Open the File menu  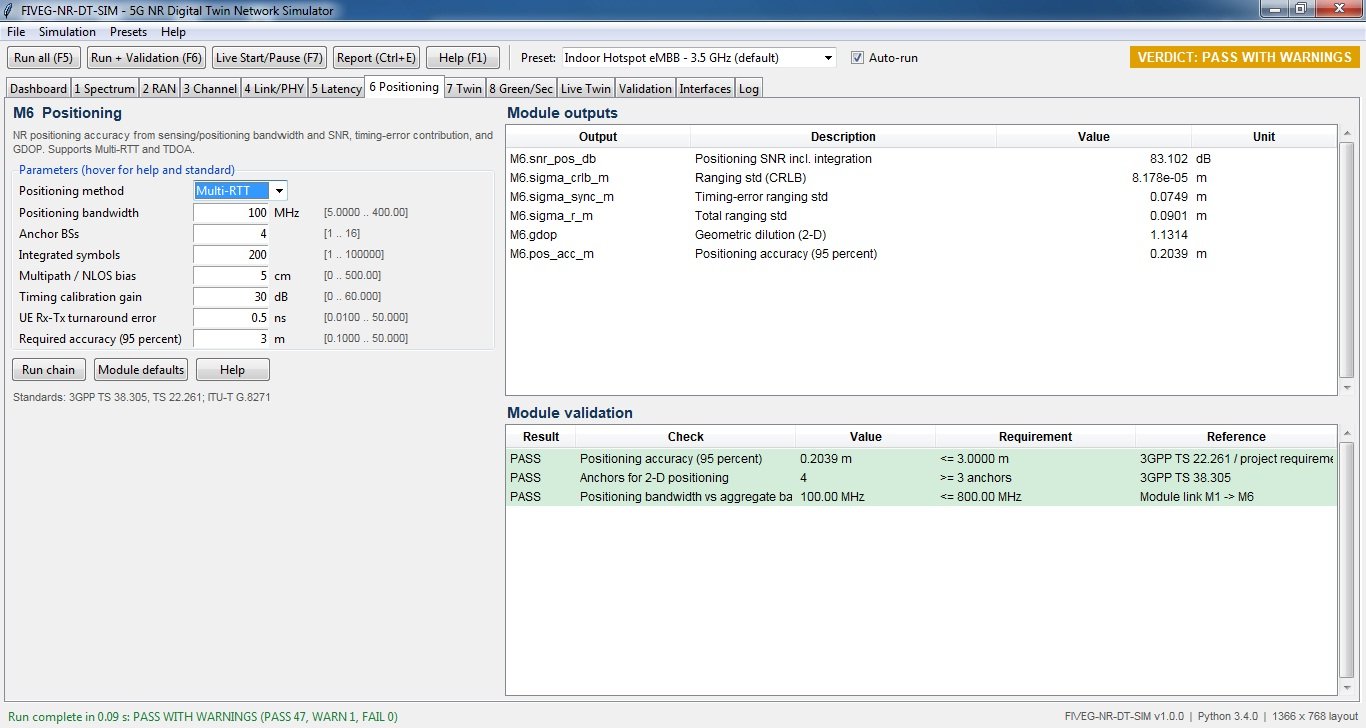pos(17,32)
